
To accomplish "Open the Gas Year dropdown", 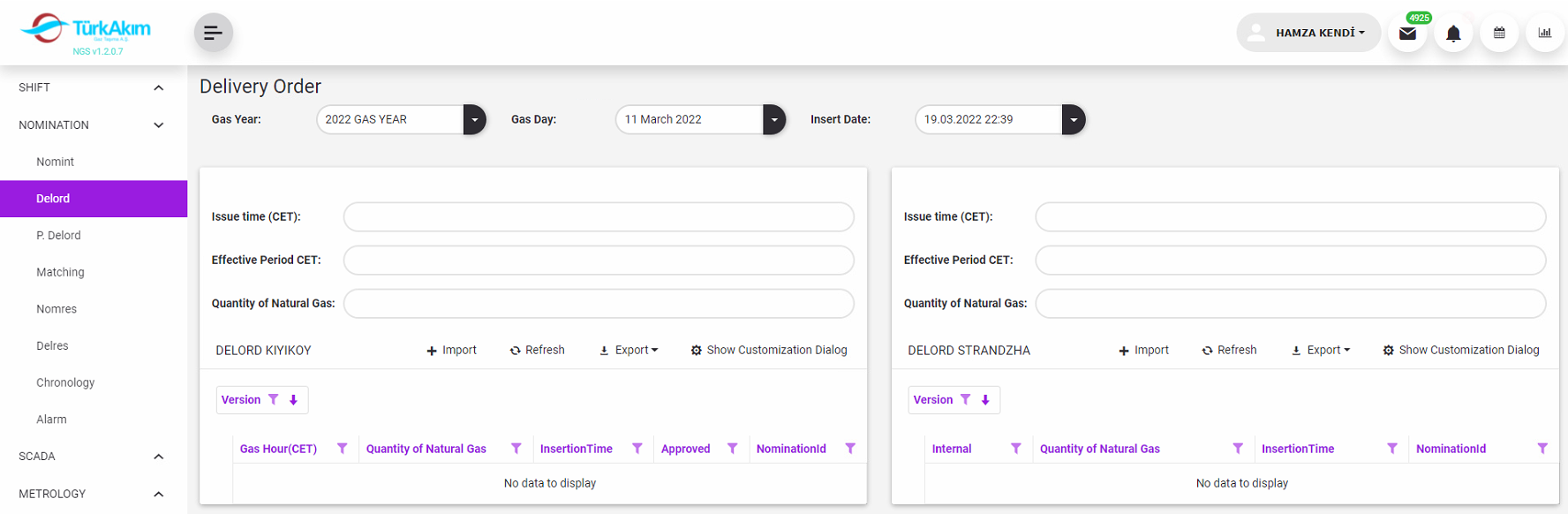I will point(474,119).
